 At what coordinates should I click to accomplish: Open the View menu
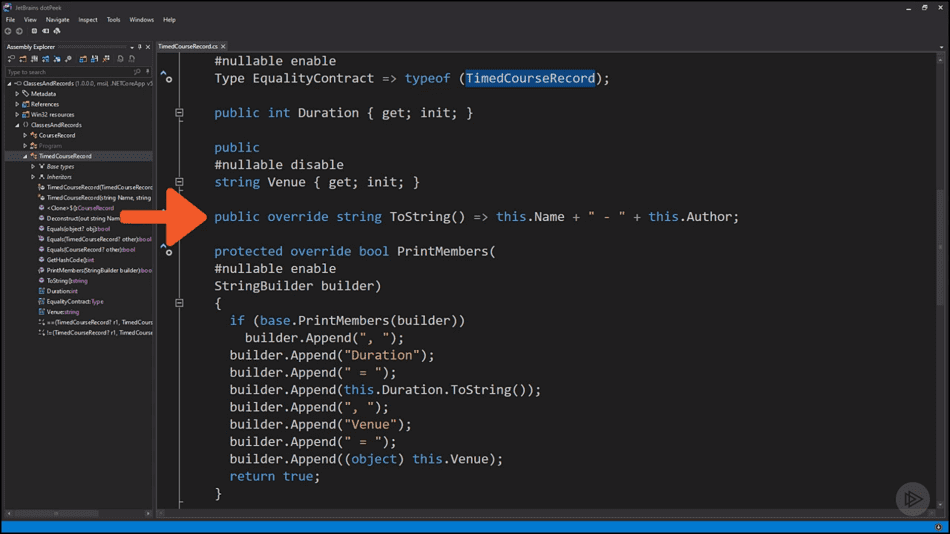click(x=30, y=19)
